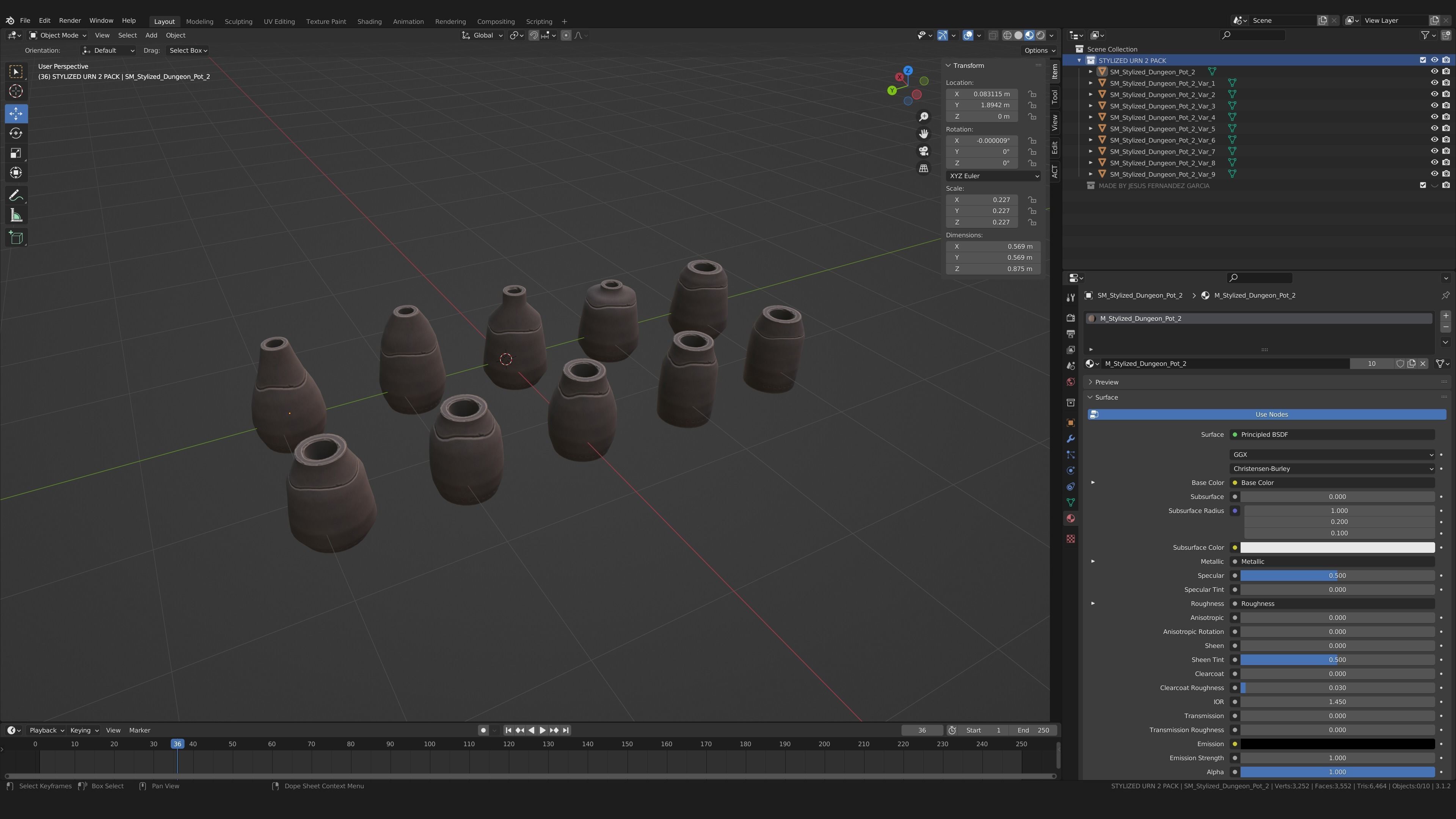
Task: Open the Christensen-Burley subsurface method dropdown
Action: (1332, 469)
